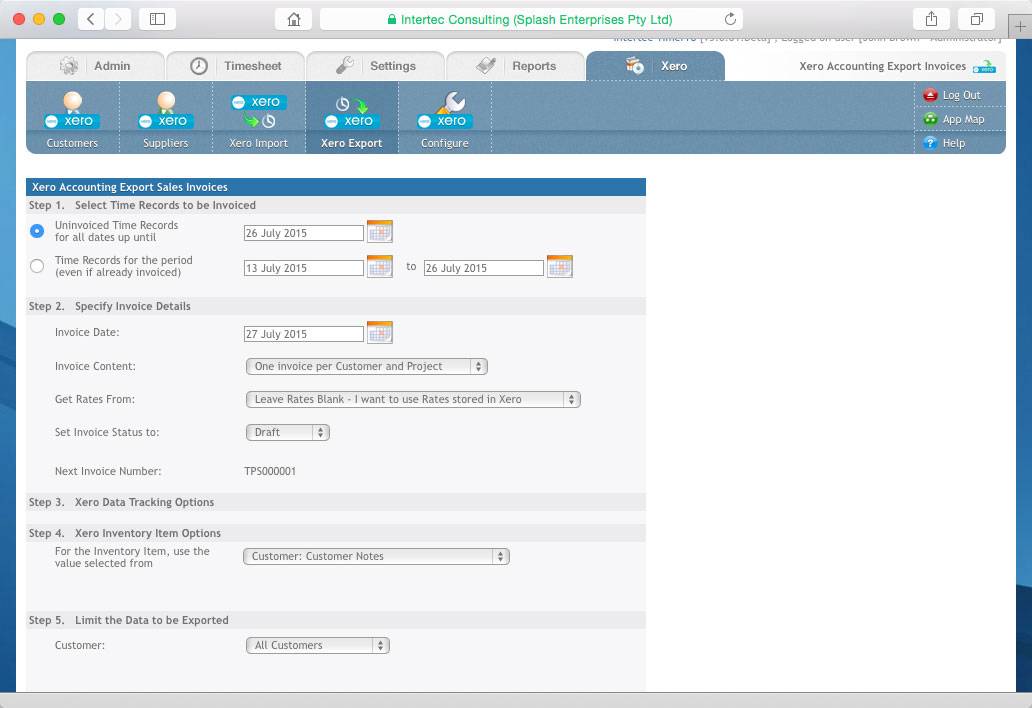Click the Xero export icon beside page title
This screenshot has width=1032, height=708.
[985, 66]
